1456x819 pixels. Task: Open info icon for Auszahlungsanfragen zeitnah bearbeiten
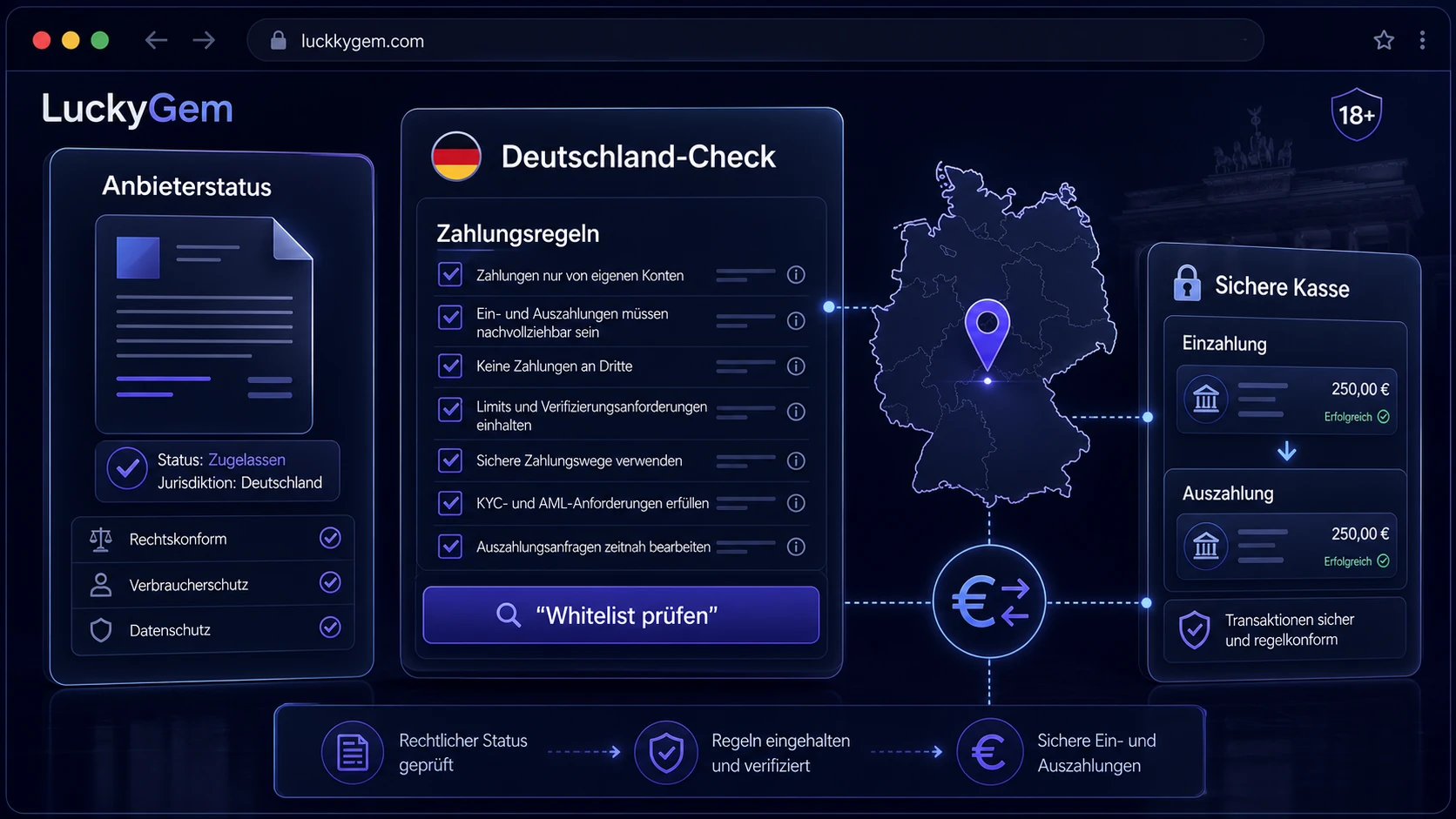pos(796,547)
